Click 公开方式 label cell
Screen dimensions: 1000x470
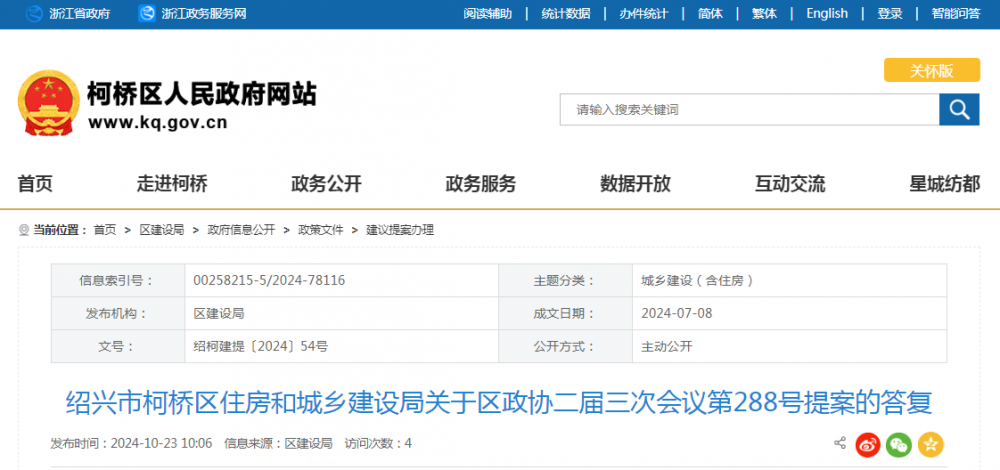tap(566, 346)
